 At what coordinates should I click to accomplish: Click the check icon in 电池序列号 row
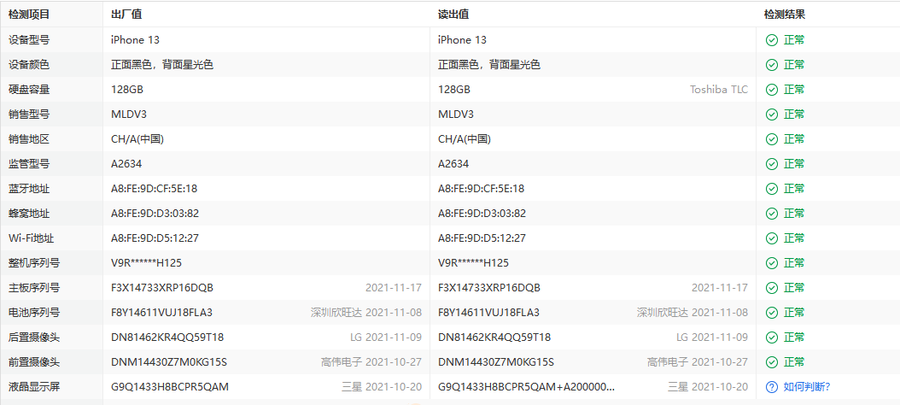771,312
